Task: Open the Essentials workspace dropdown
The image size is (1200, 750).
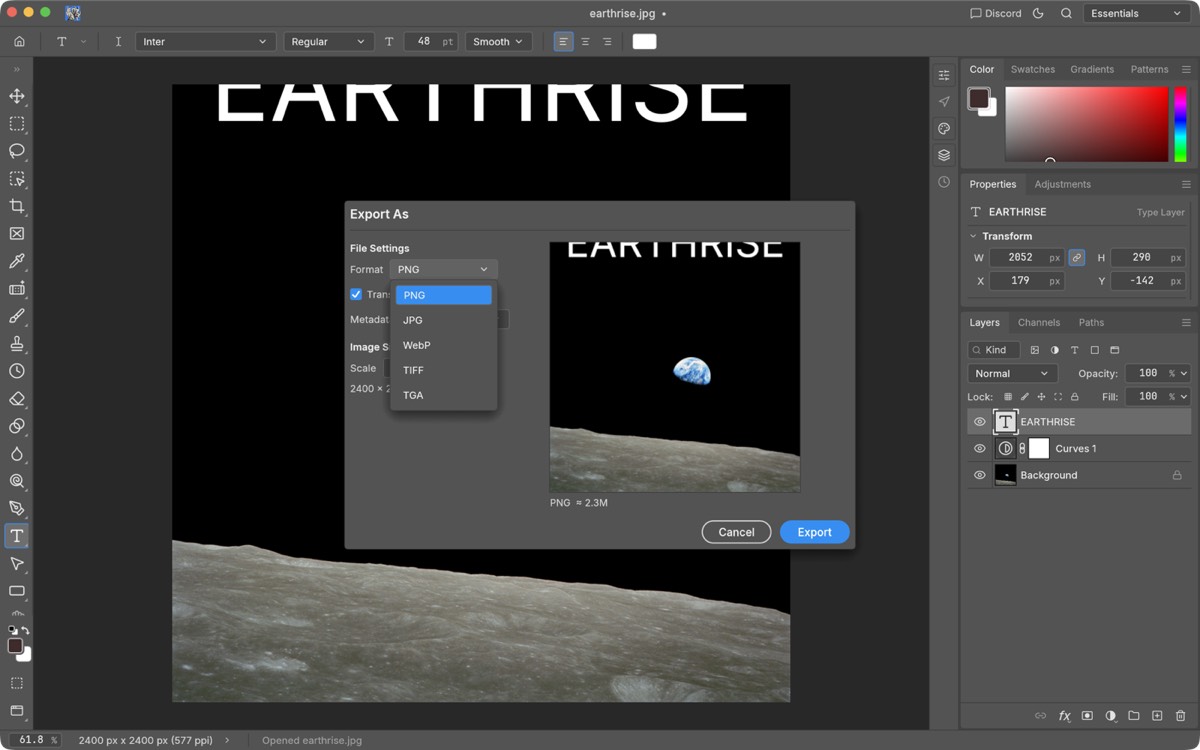Action: pos(1136,14)
